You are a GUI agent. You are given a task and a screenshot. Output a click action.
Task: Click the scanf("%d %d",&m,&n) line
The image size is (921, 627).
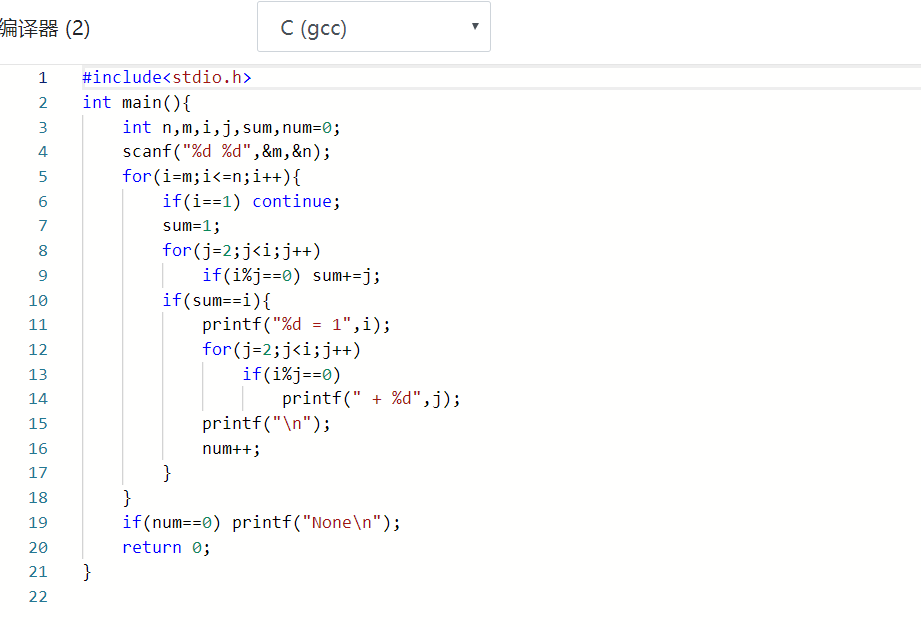coord(227,152)
